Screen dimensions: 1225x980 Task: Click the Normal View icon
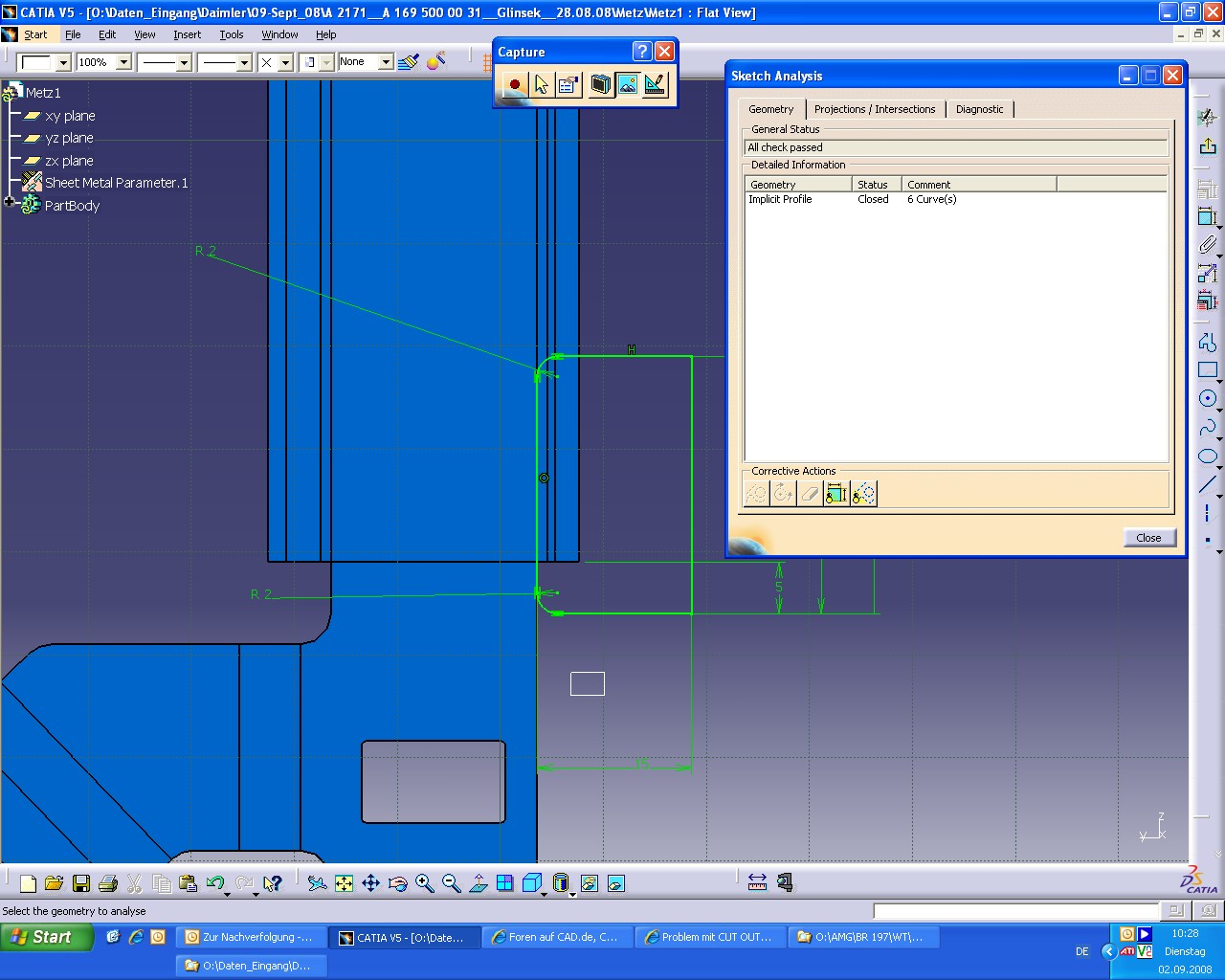tap(479, 883)
